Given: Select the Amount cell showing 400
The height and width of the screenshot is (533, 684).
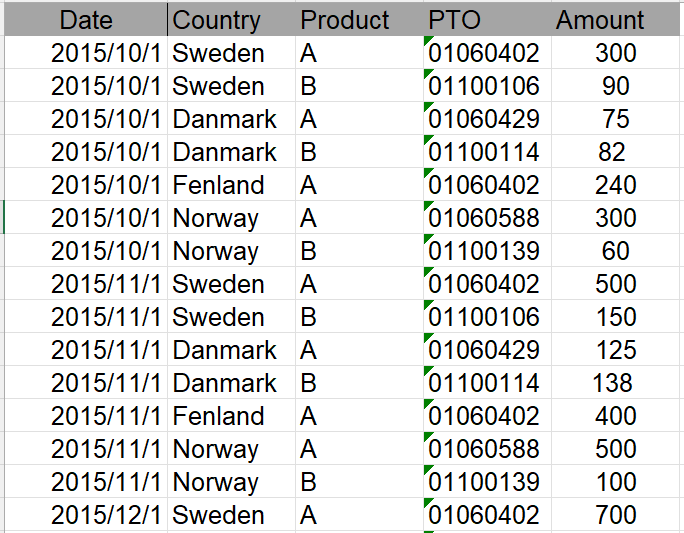Looking at the screenshot, I should (x=616, y=415).
